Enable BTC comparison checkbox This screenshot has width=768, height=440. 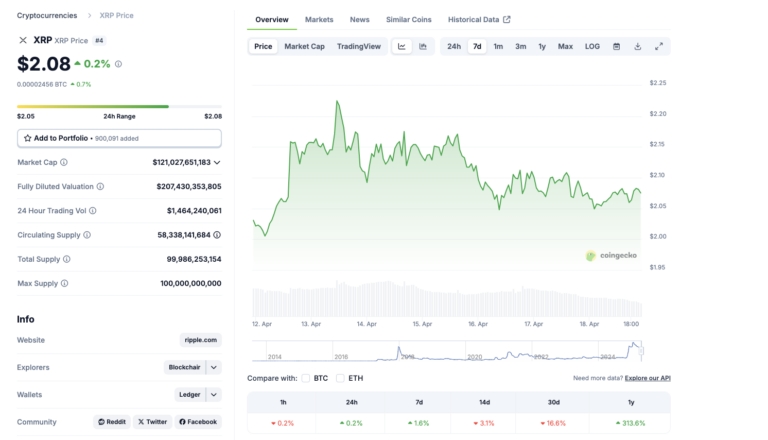(306, 378)
